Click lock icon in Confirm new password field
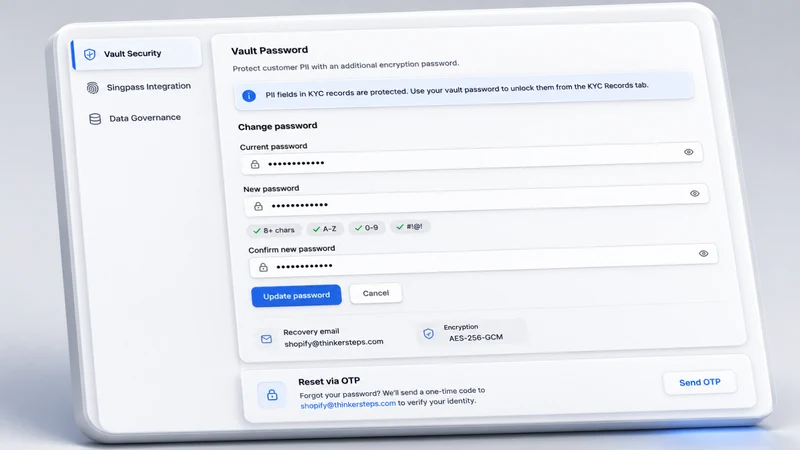Screen dimensions: 800x450 click(x=263, y=267)
